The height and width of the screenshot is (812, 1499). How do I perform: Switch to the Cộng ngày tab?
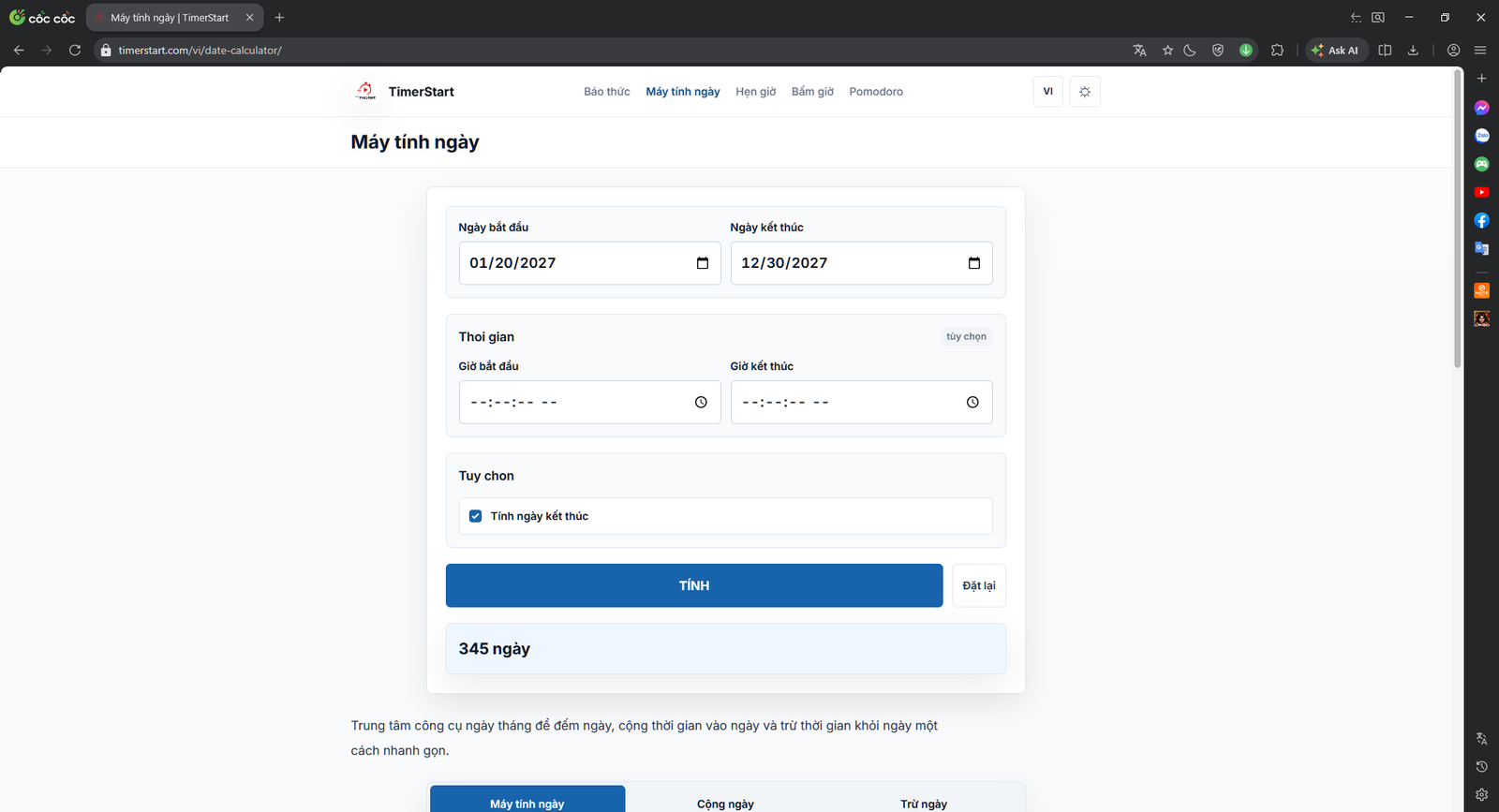(725, 804)
